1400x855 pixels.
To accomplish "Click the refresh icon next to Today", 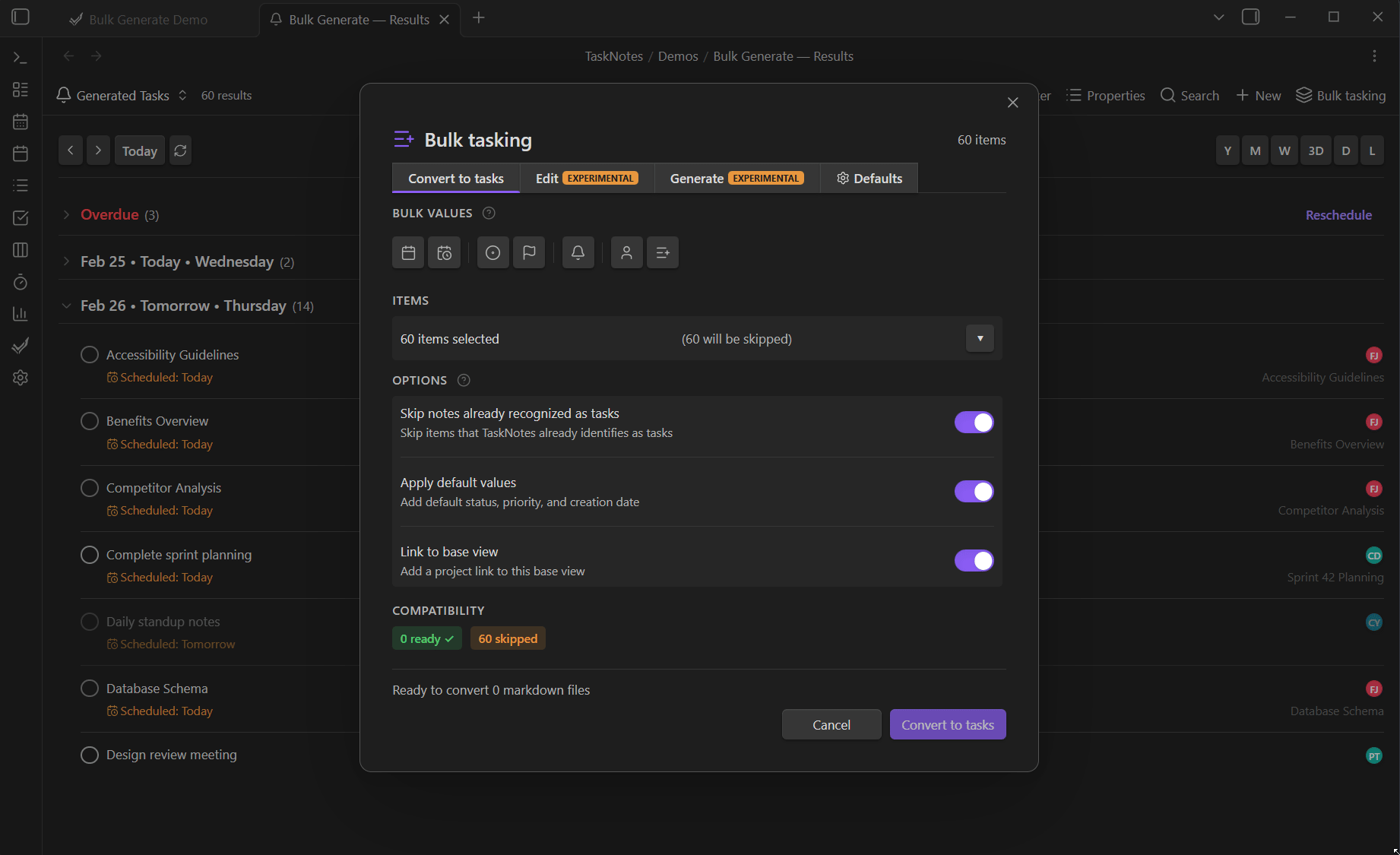I will click(180, 150).
